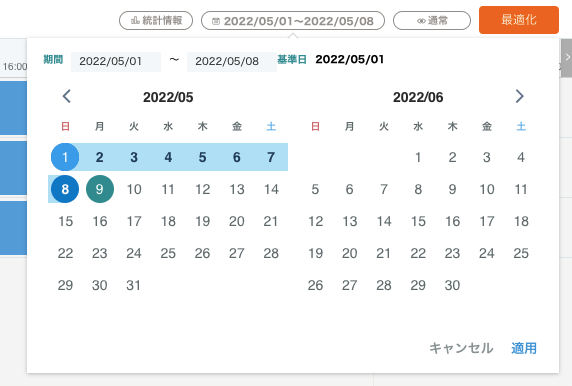The width and height of the screenshot is (572, 386).
Task: Edit the end date field 2022/05/08
Action: tap(232, 61)
